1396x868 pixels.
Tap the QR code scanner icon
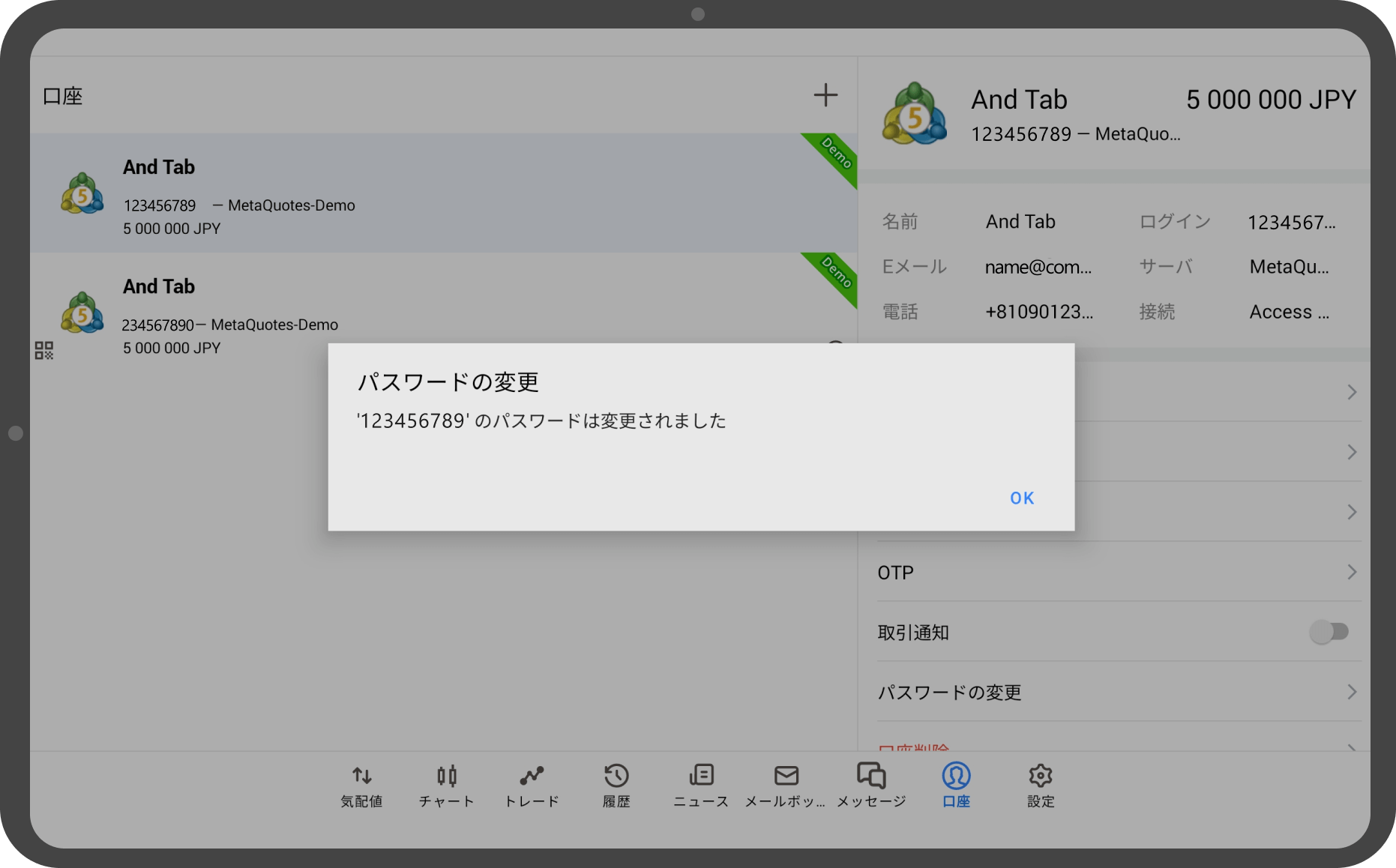[x=43, y=349]
